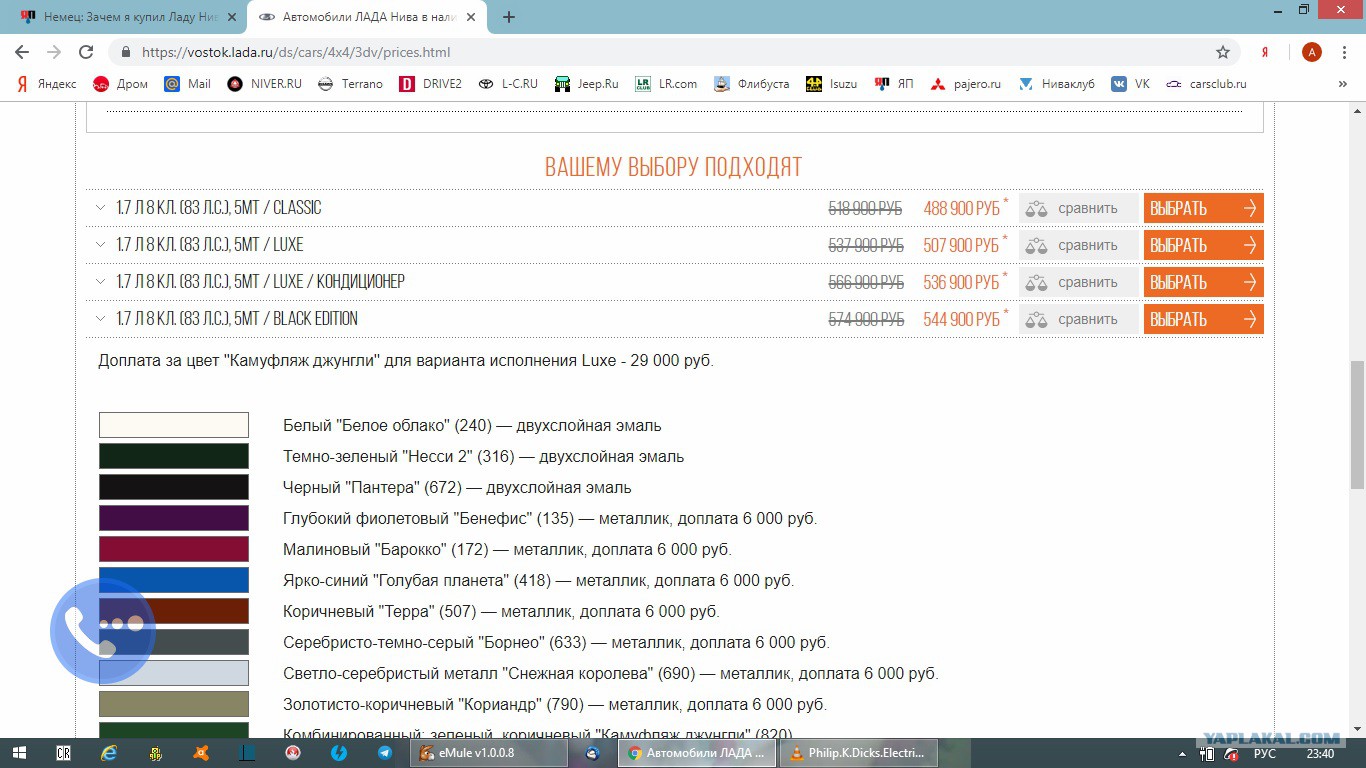Open the Yandex extension icon in toolbar
Viewport: 1366px width, 768px height.
1265,52
